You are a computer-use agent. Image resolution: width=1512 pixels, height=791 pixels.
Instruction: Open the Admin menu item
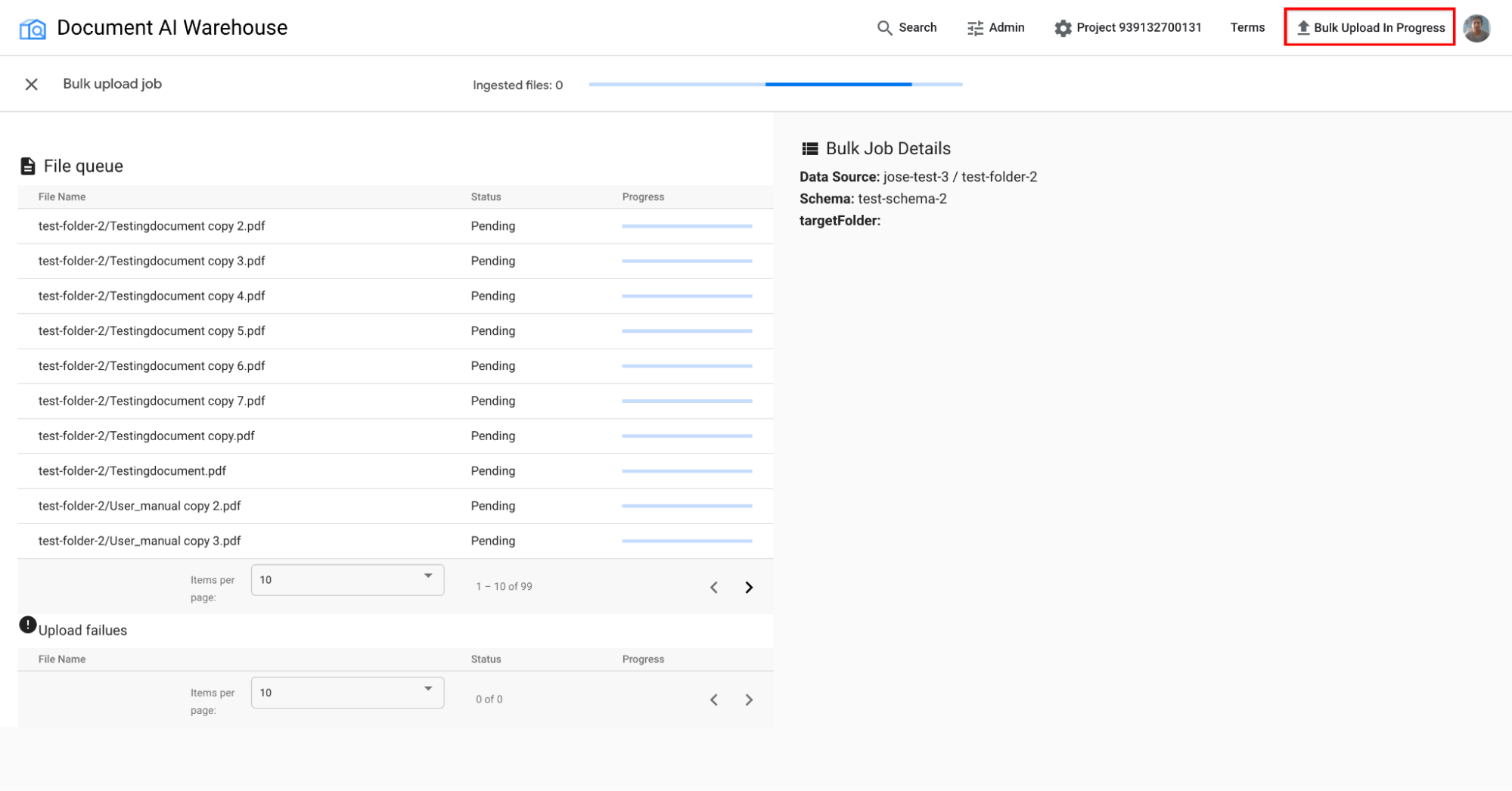point(995,28)
